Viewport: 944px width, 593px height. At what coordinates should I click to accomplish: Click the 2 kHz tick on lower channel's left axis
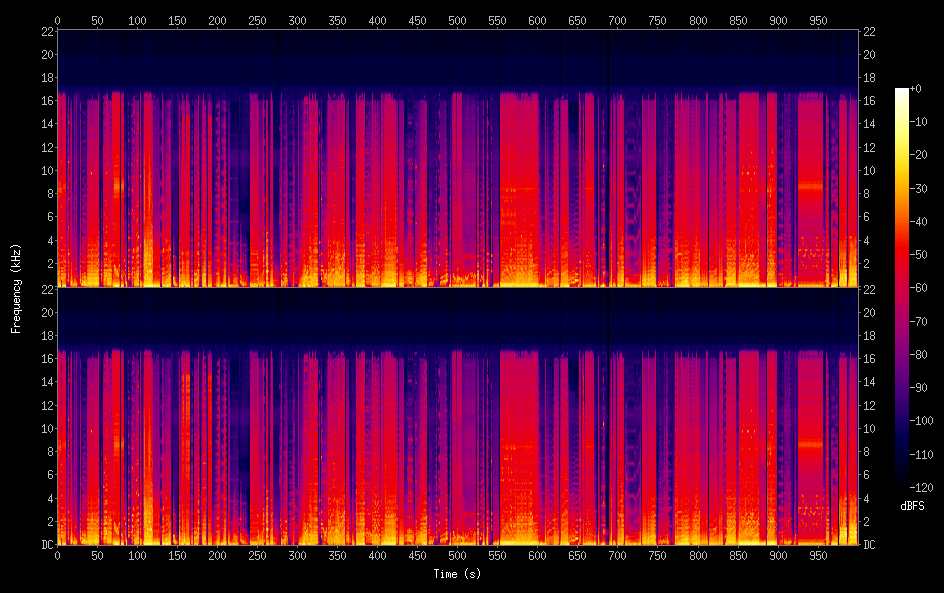click(x=47, y=521)
